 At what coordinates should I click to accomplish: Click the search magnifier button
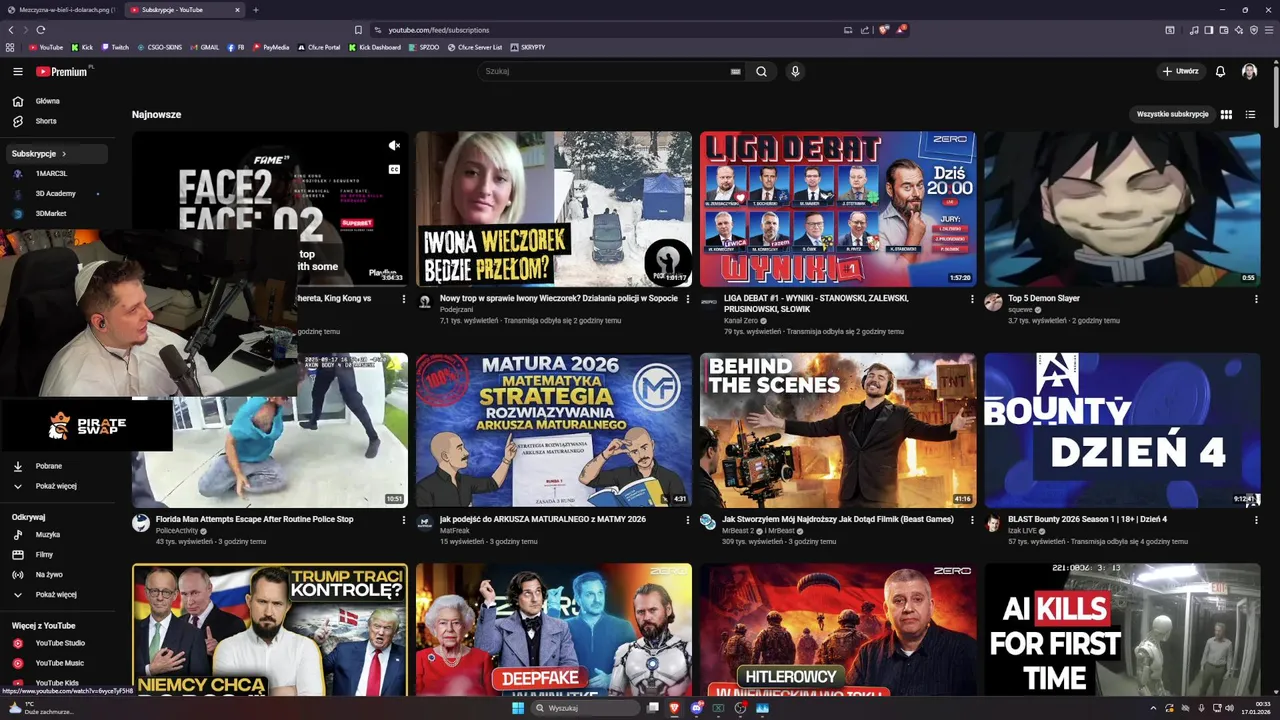point(761,71)
